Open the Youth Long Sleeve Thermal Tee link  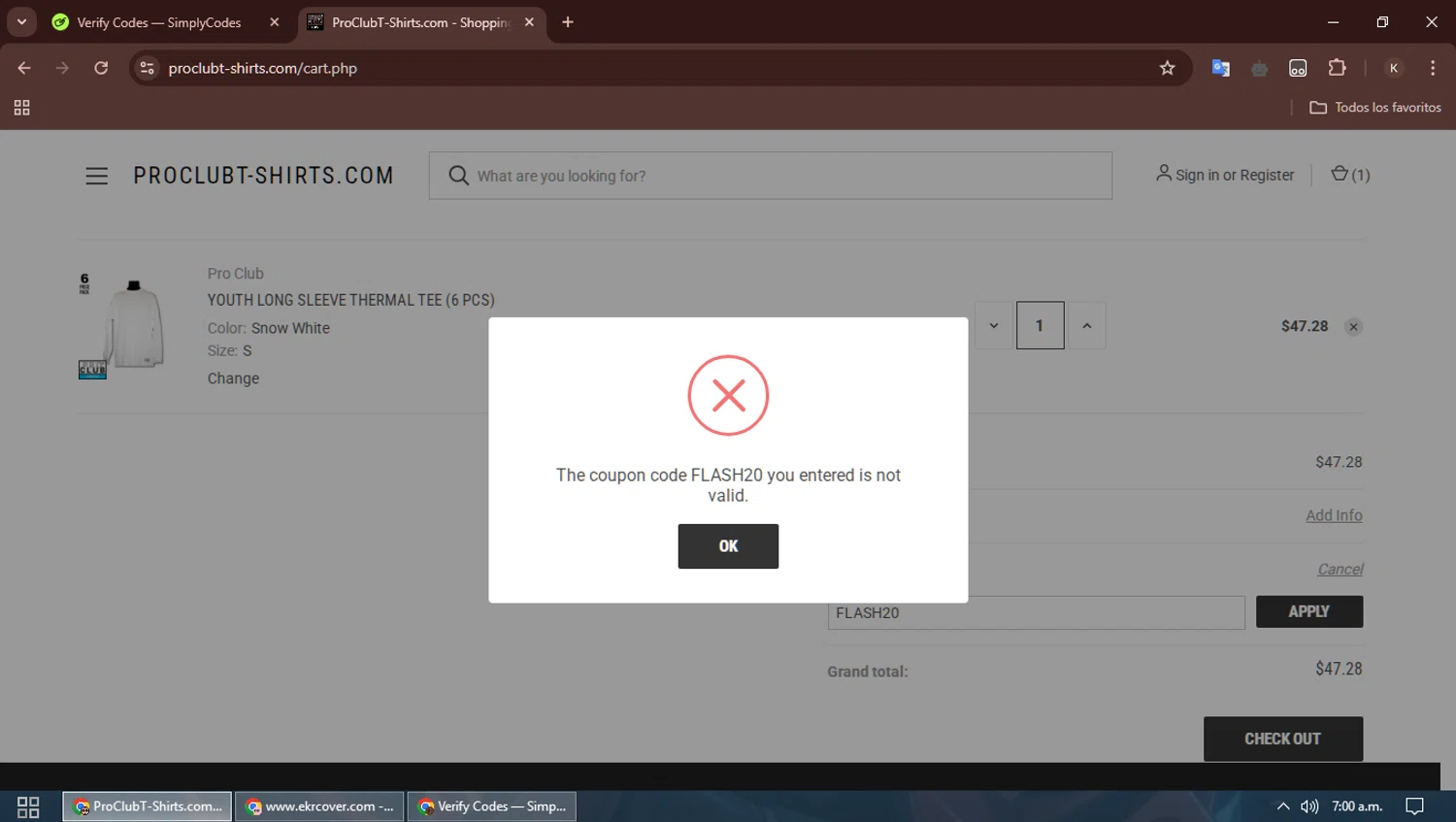pyautogui.click(x=351, y=300)
